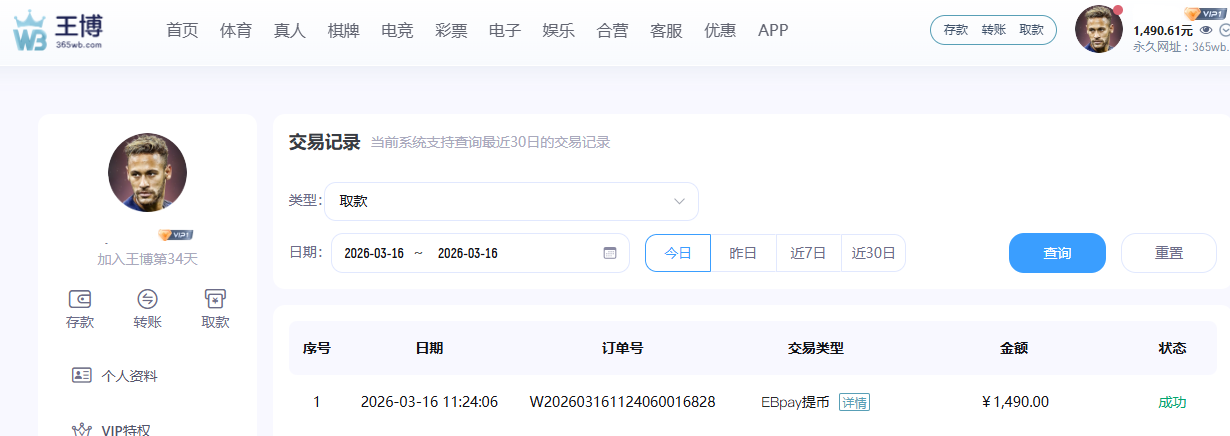Open the 优惠 navigation menu item

click(x=720, y=30)
